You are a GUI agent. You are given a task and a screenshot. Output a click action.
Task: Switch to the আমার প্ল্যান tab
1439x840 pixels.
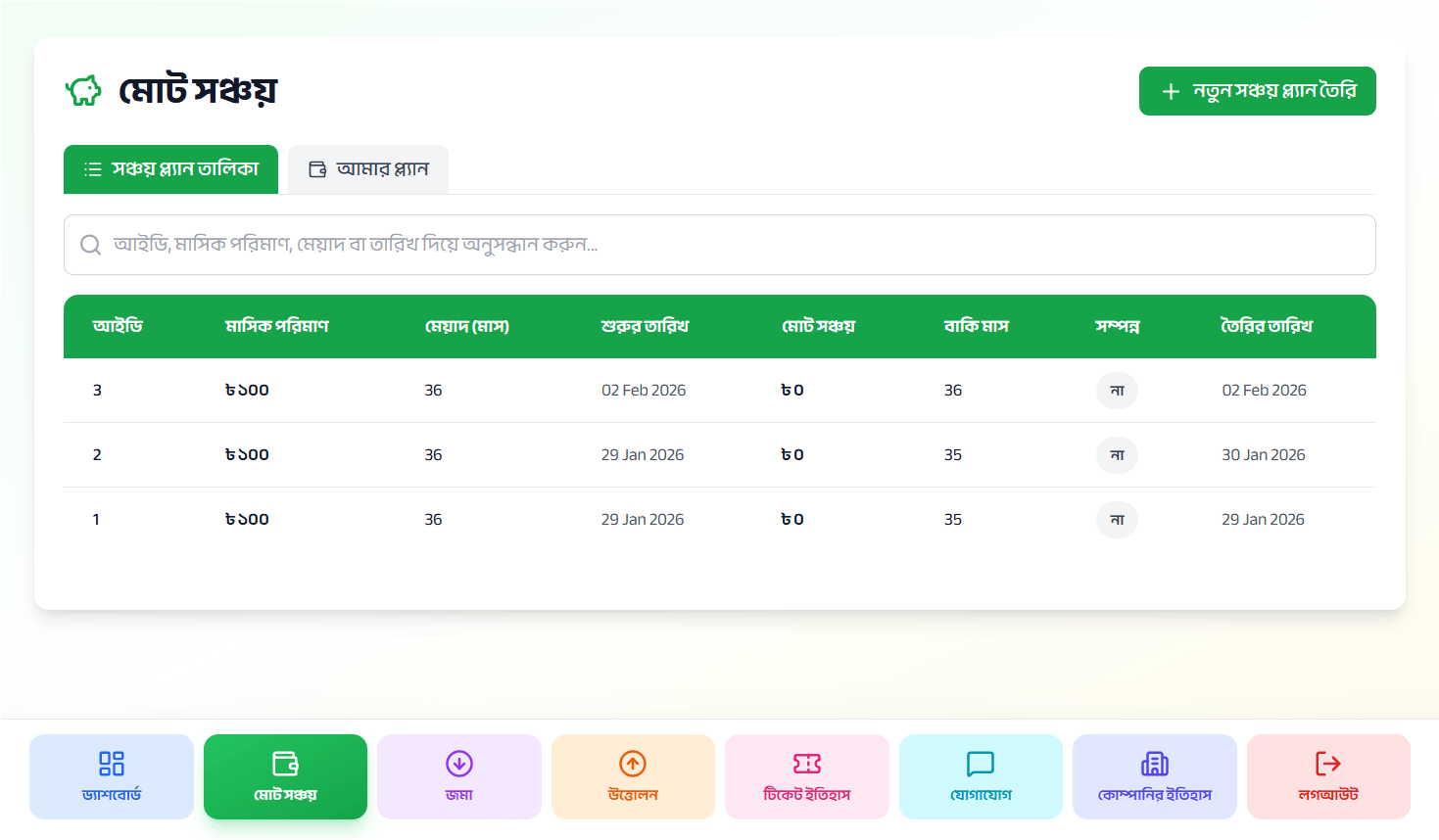(x=368, y=169)
